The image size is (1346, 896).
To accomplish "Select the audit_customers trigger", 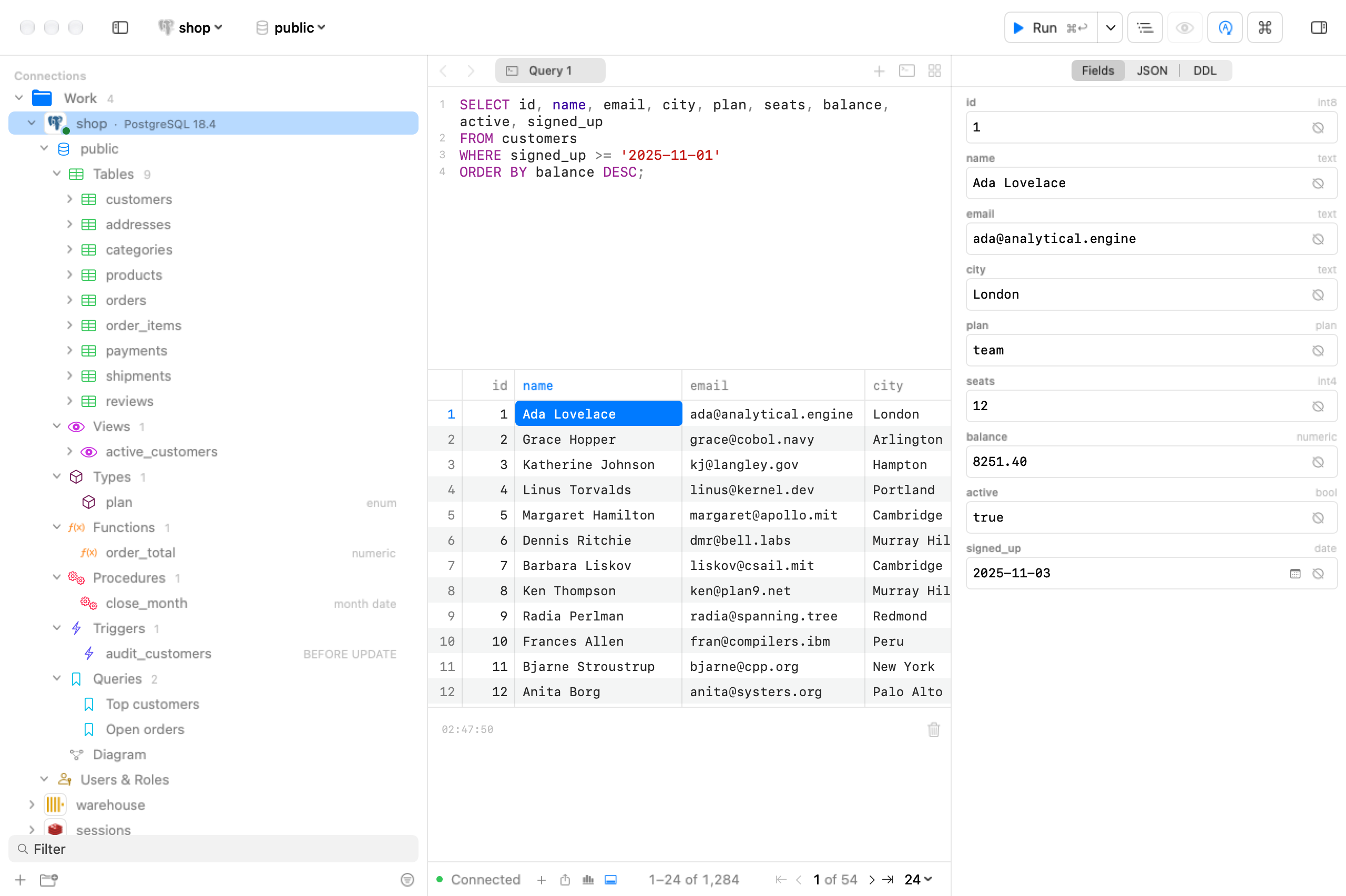I will coord(158,653).
